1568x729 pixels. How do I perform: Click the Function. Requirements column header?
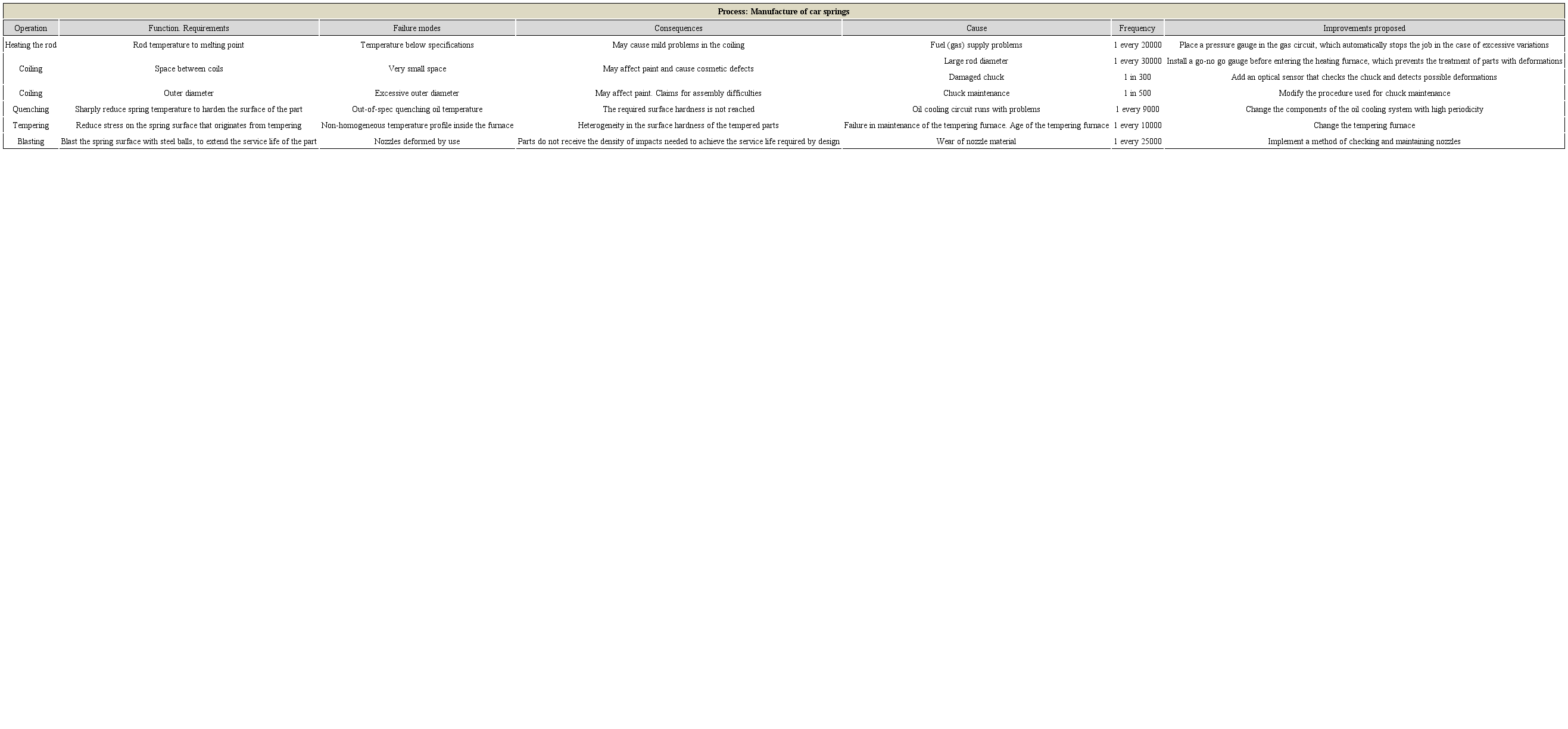[x=189, y=28]
